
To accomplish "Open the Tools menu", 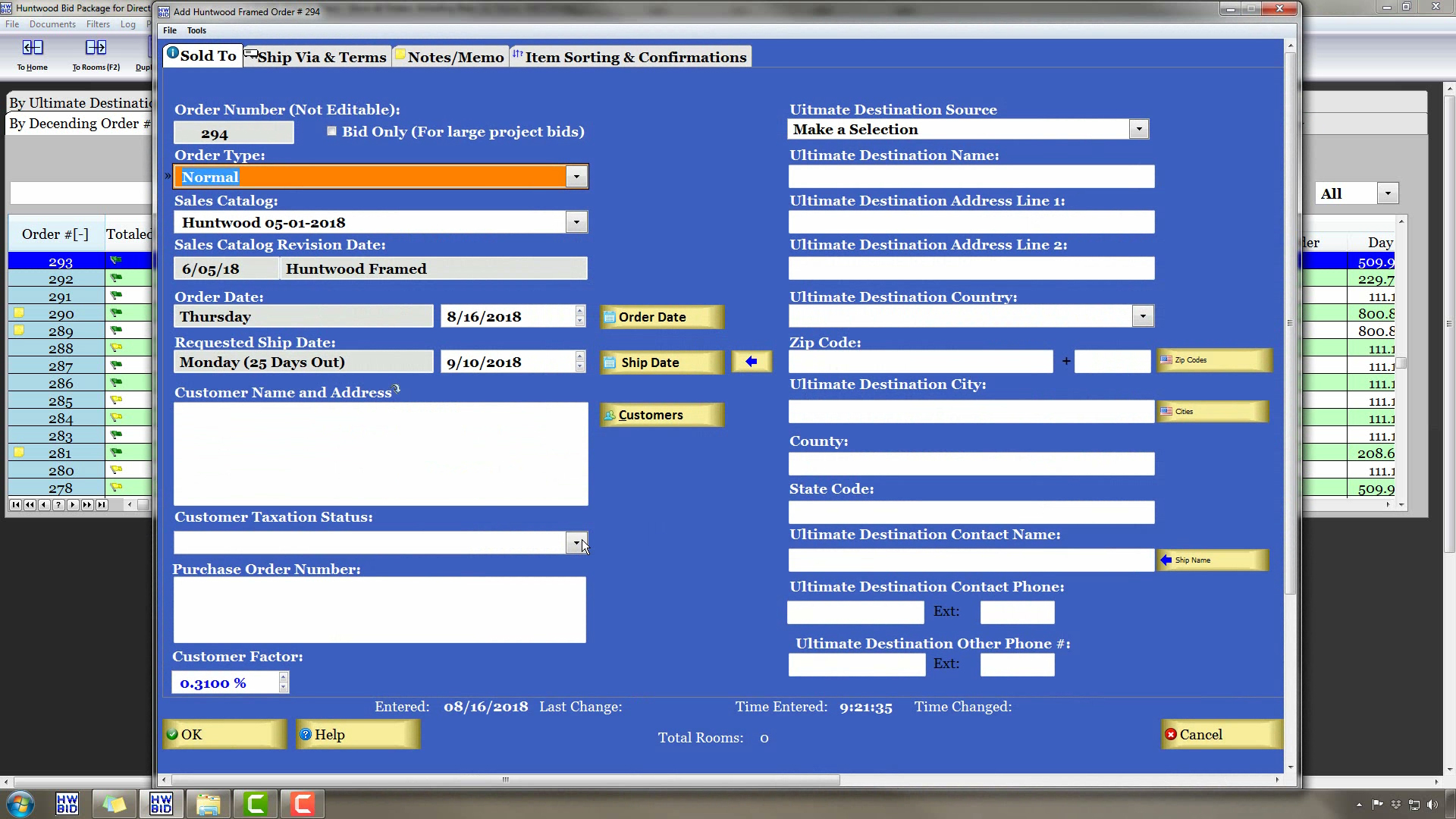I will [196, 30].
